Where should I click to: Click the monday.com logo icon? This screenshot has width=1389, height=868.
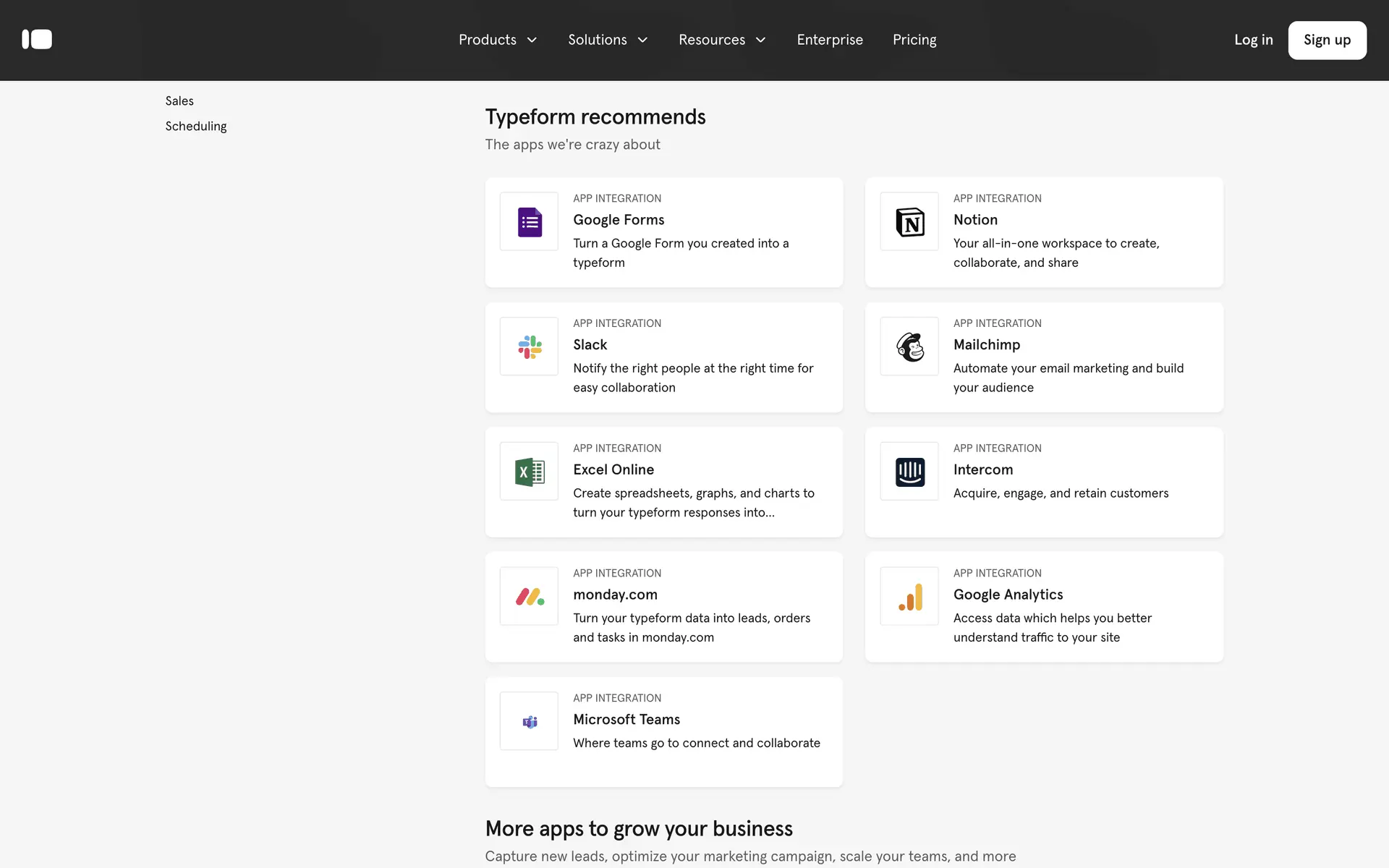click(529, 597)
